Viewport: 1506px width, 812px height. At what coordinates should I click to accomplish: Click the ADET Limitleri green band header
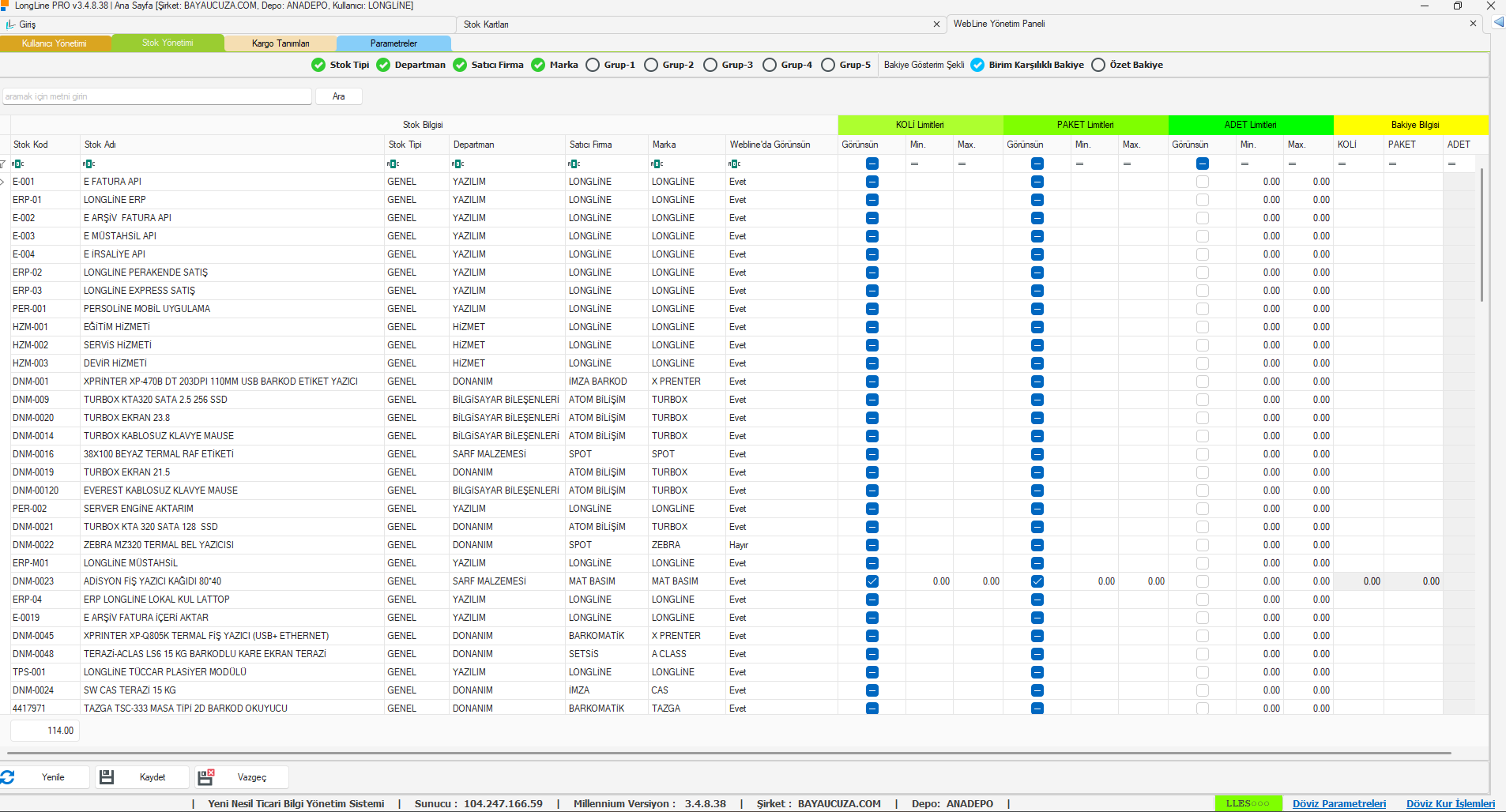pos(1251,125)
